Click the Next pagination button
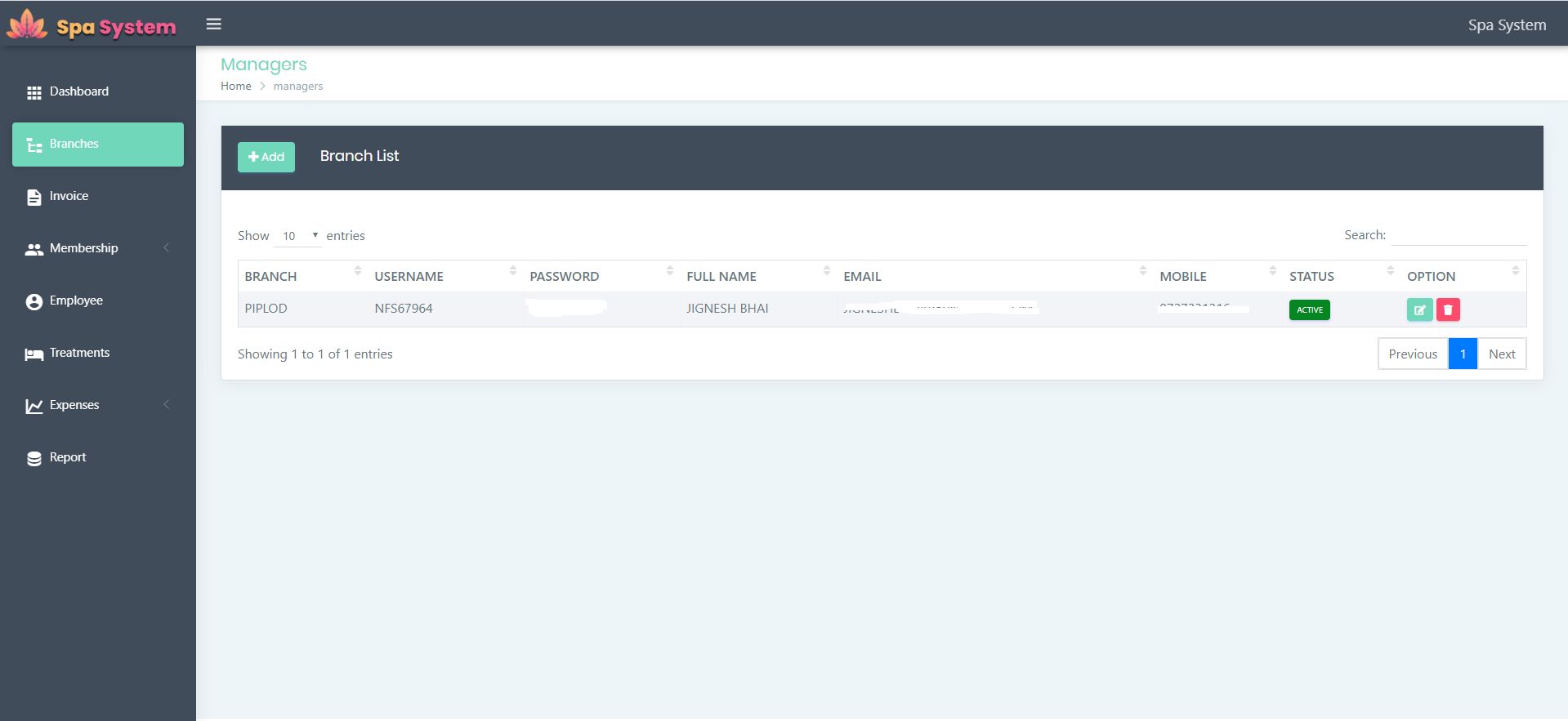1568x721 pixels. click(1502, 354)
